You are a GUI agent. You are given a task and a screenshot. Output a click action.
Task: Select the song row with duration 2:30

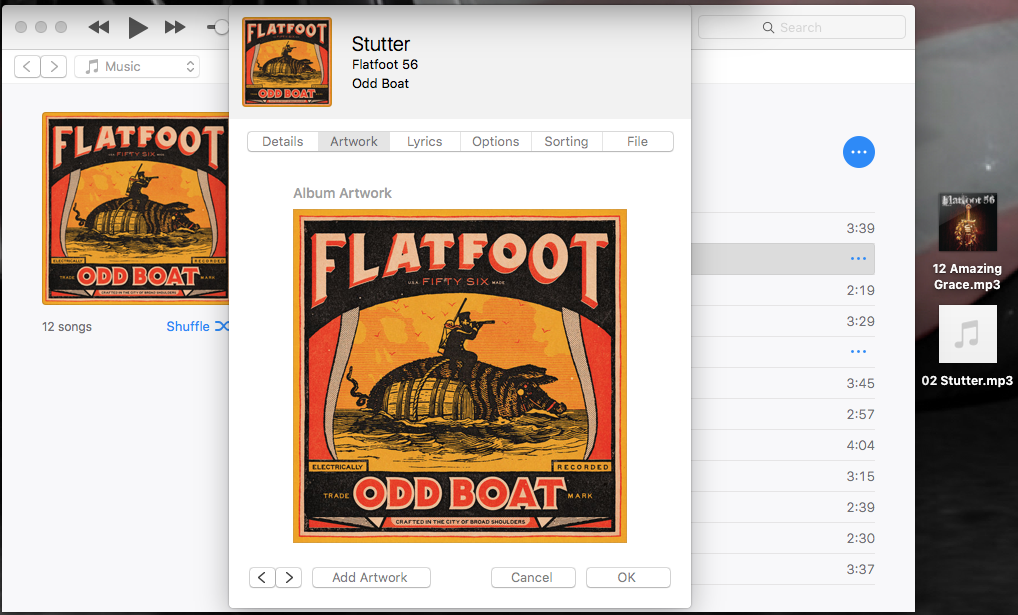pos(783,538)
